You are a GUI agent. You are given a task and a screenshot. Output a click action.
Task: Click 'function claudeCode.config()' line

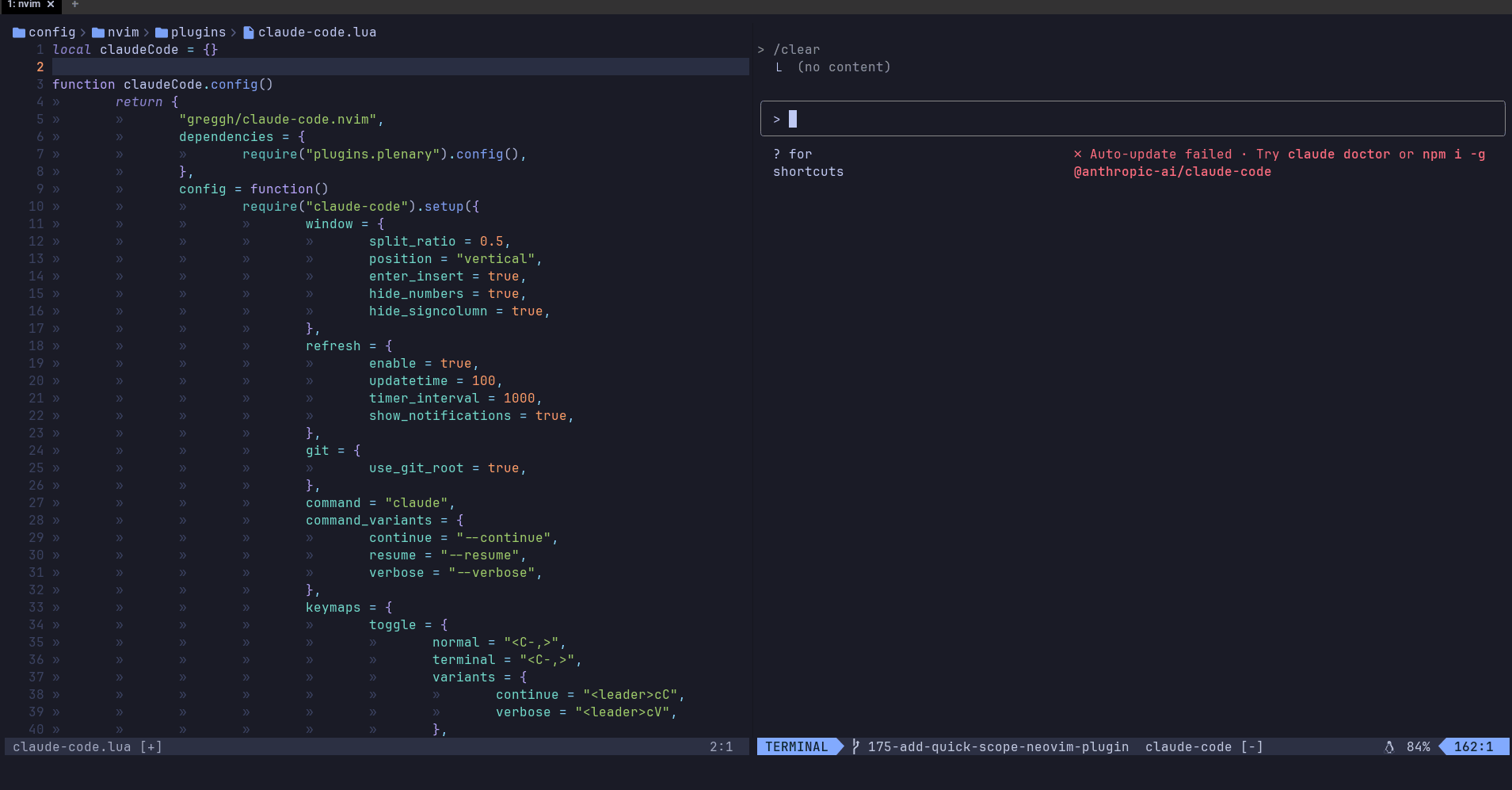coord(163,85)
